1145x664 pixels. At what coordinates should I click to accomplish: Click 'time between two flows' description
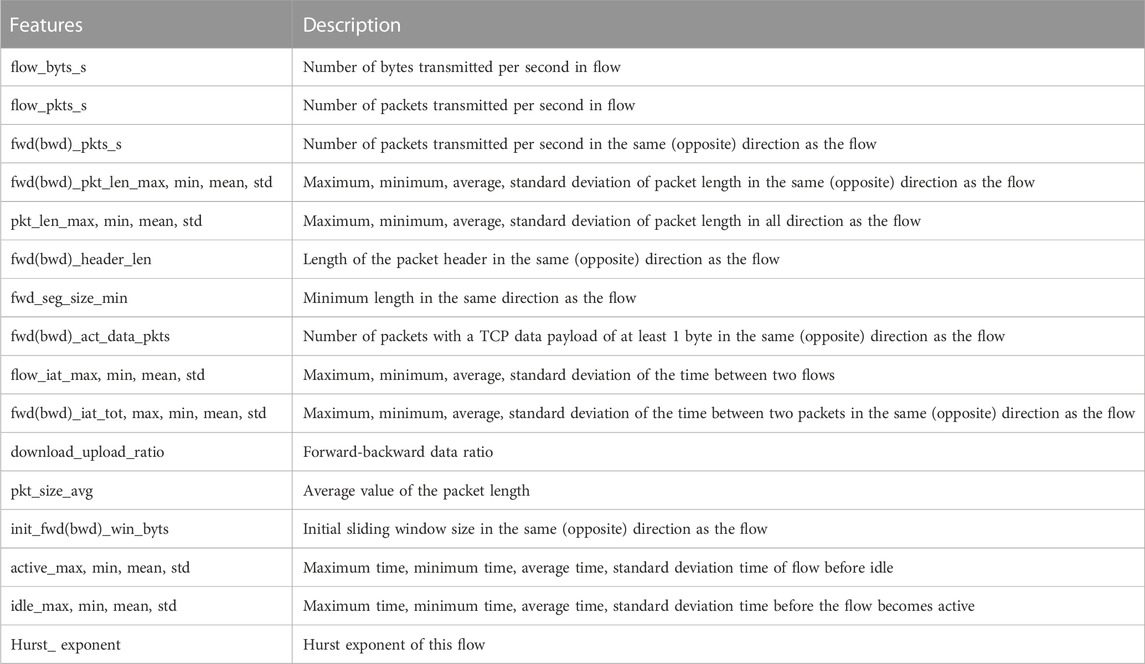(719, 375)
